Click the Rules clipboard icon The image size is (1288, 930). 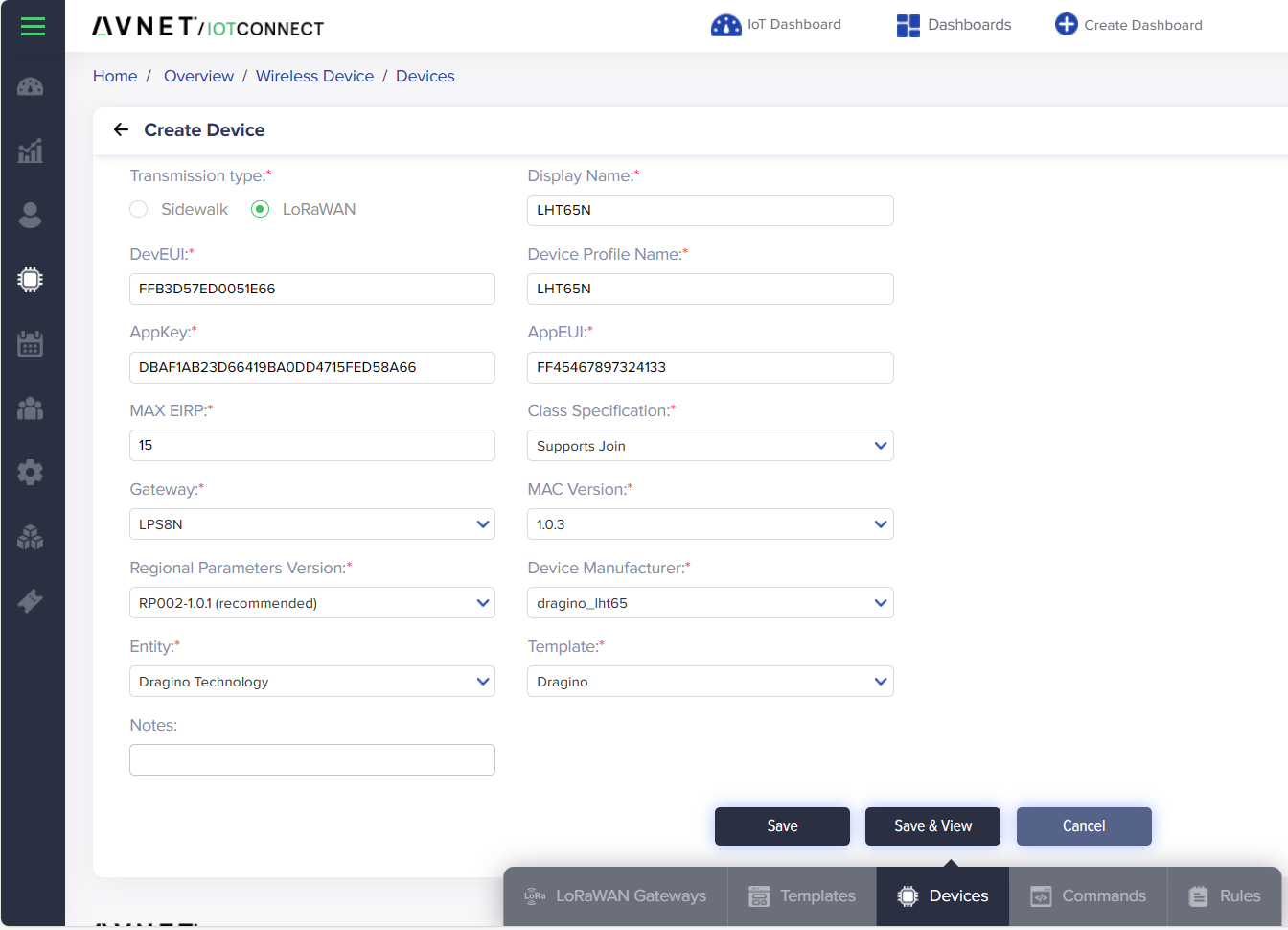pyautogui.click(x=1198, y=896)
